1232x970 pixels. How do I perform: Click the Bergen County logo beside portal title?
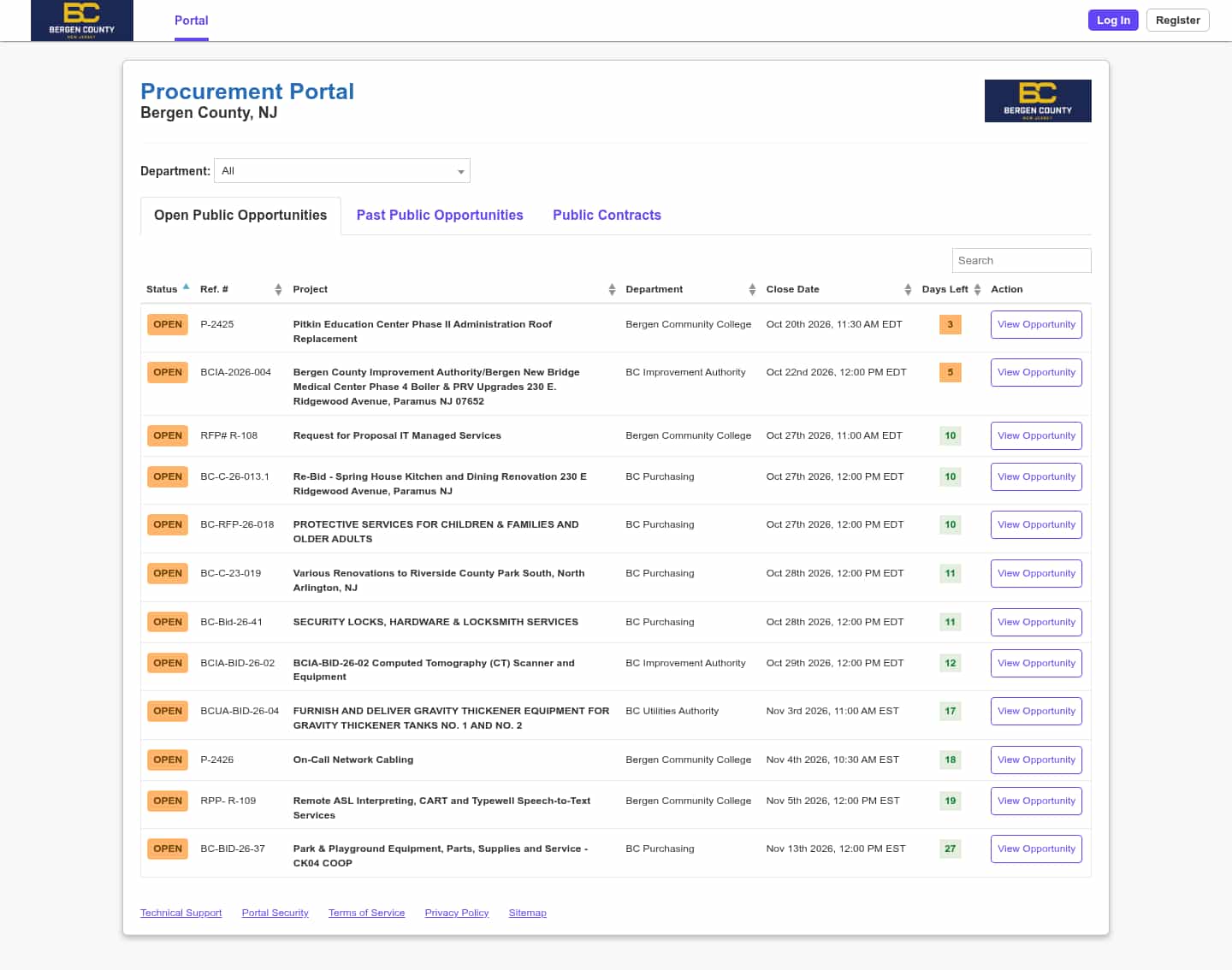point(1038,101)
